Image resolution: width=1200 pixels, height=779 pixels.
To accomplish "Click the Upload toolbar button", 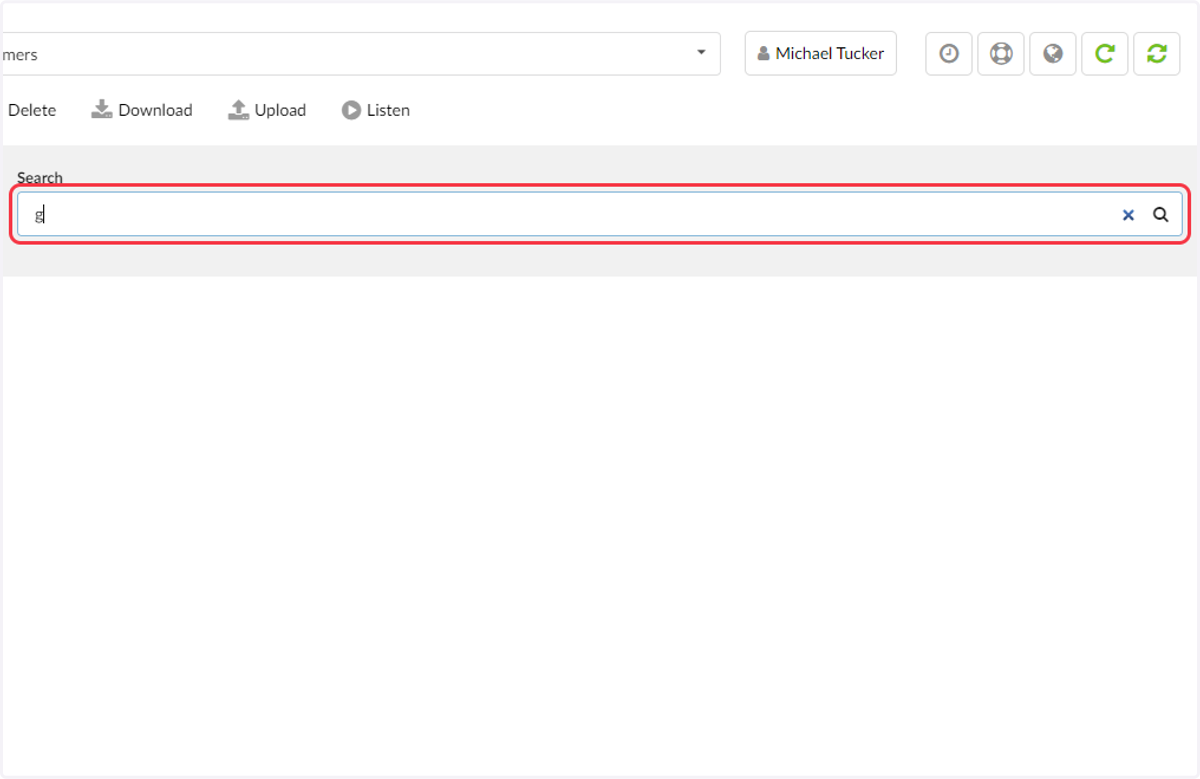I will click(x=267, y=110).
